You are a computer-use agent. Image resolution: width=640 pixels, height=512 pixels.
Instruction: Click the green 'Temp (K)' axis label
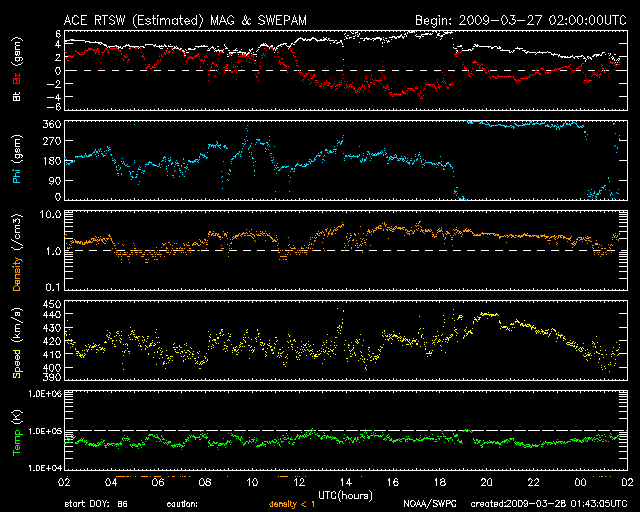point(17,433)
